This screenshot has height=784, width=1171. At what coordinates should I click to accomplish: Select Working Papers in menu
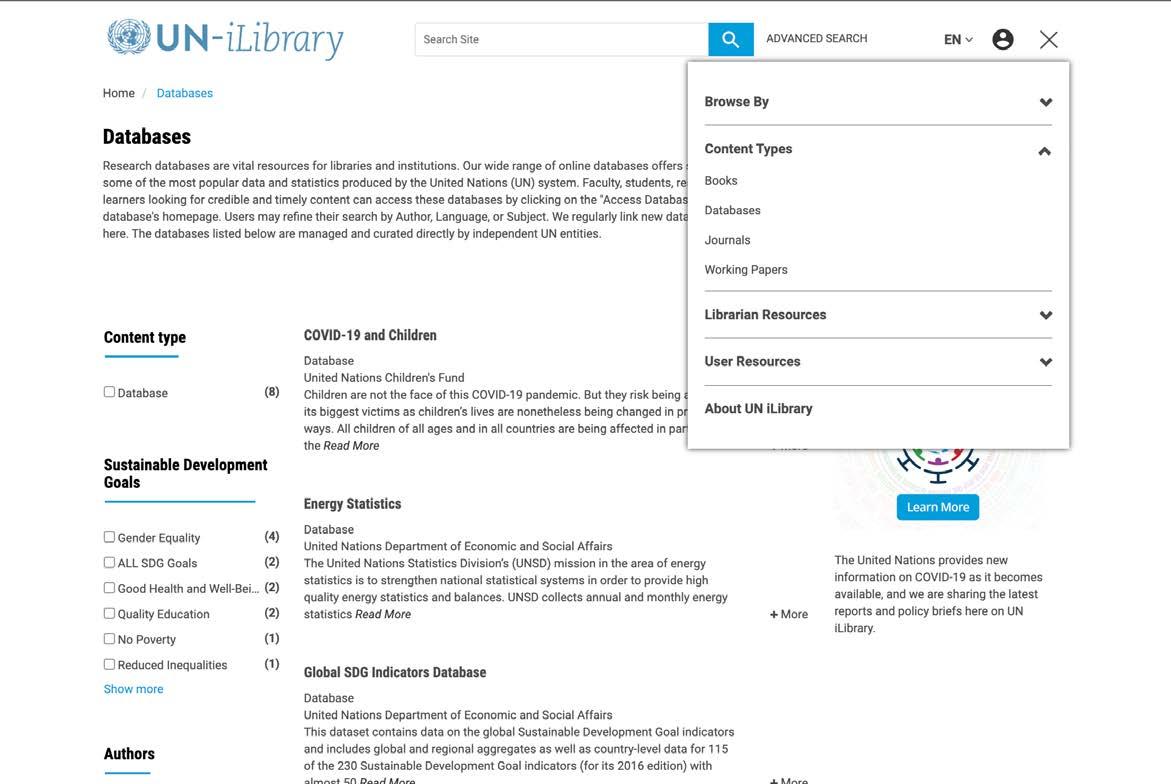click(x=745, y=270)
